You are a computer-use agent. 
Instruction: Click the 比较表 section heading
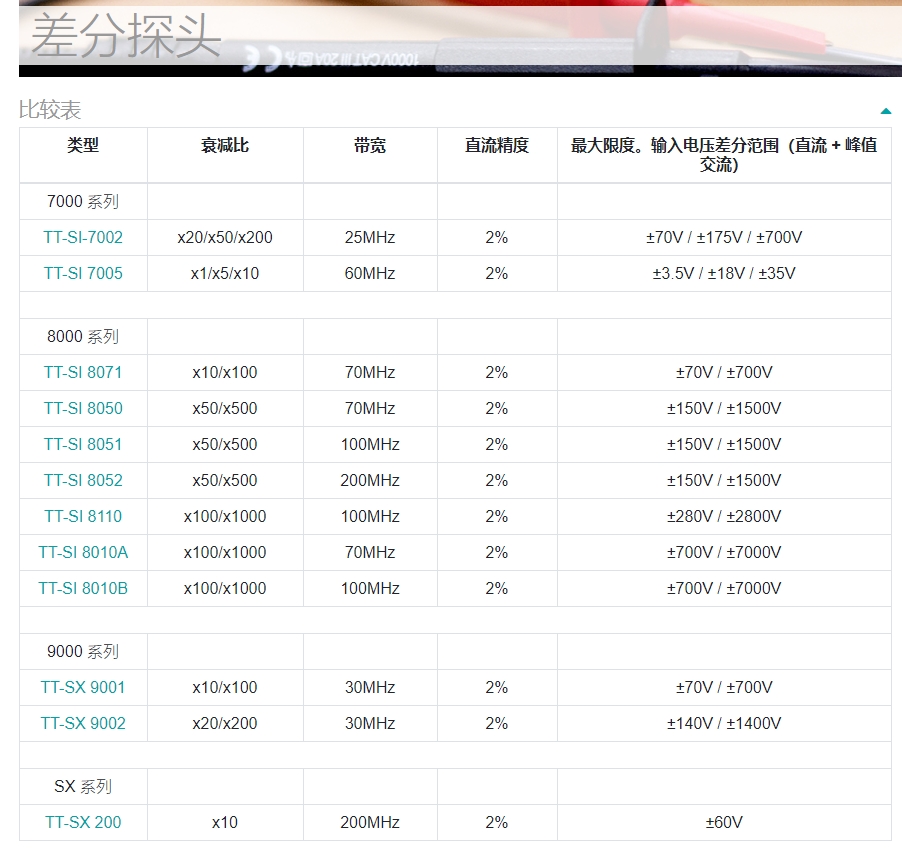click(50, 110)
